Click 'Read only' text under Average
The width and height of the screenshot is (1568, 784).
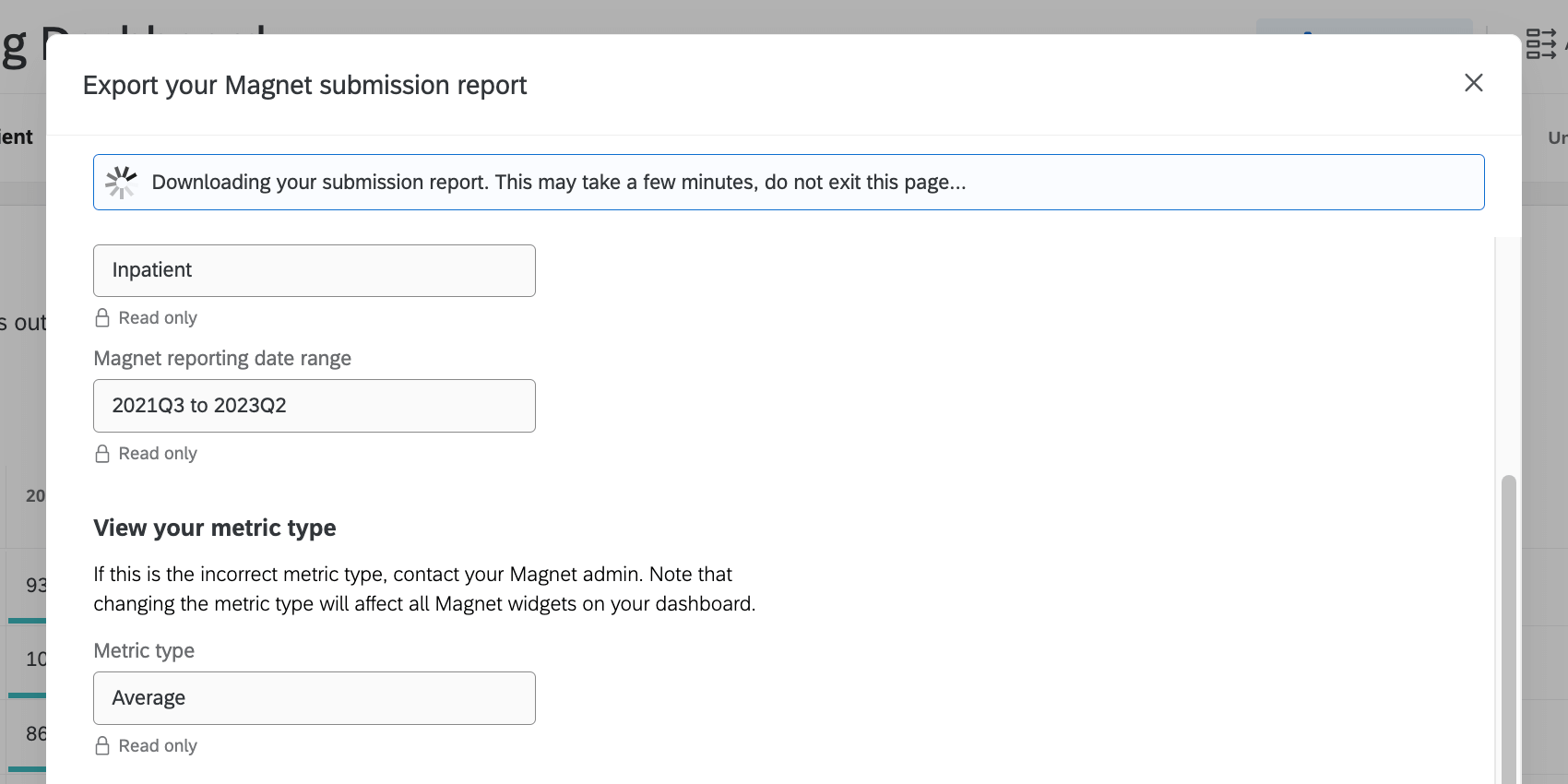(158, 746)
